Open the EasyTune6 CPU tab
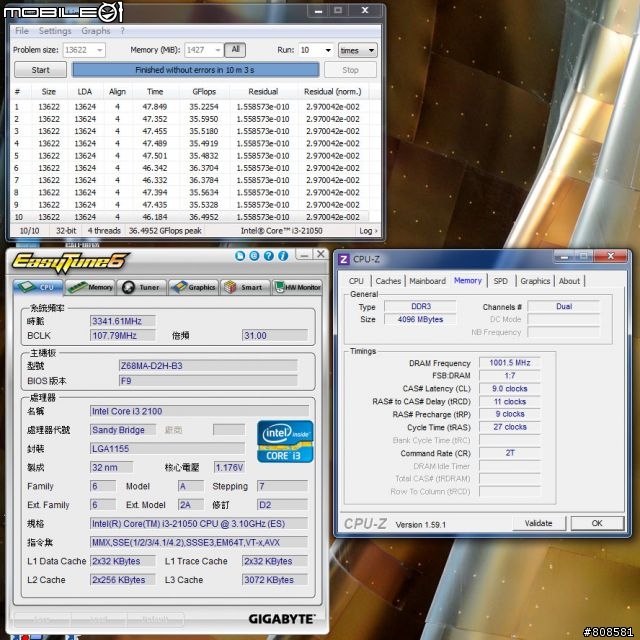 [x=38, y=287]
